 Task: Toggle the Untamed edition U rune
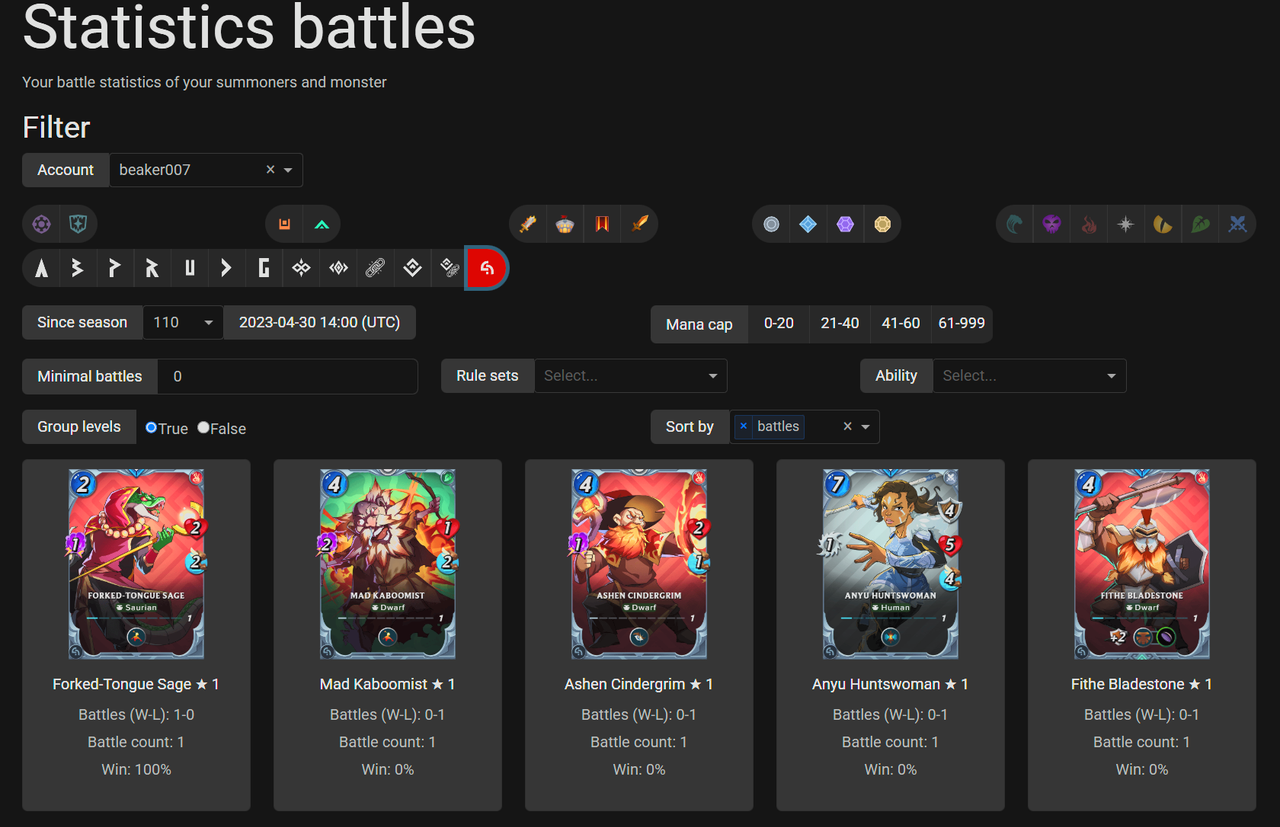click(x=189, y=268)
